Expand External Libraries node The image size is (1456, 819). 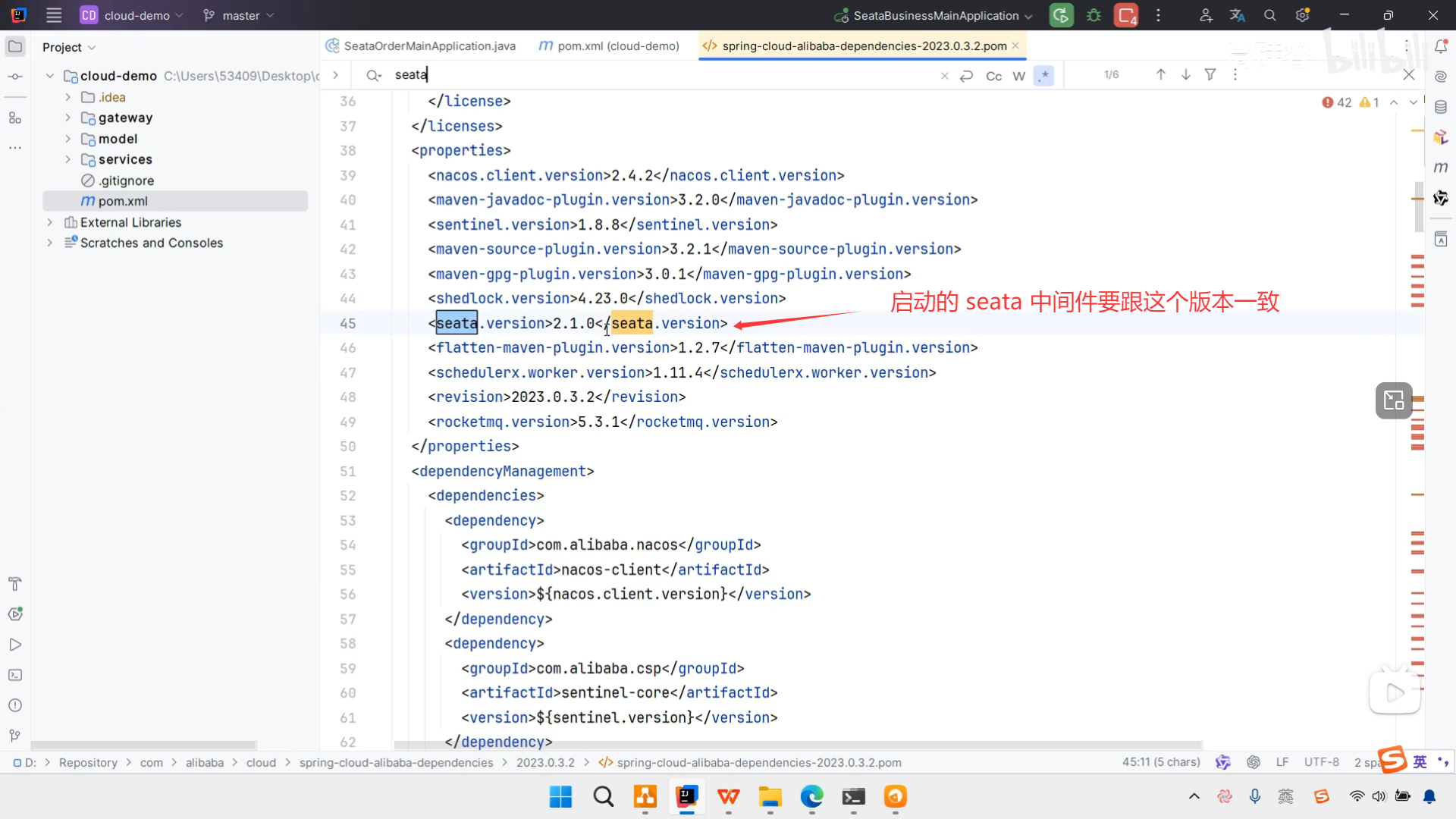[50, 222]
